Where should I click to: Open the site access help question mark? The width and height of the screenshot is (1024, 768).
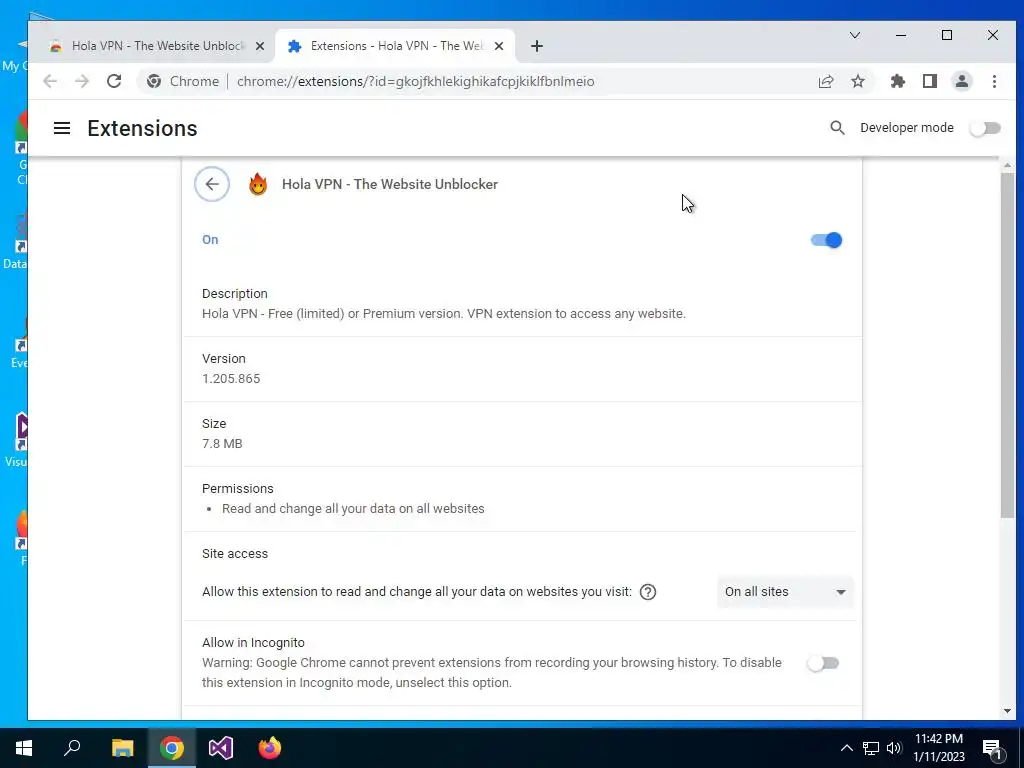click(x=648, y=592)
